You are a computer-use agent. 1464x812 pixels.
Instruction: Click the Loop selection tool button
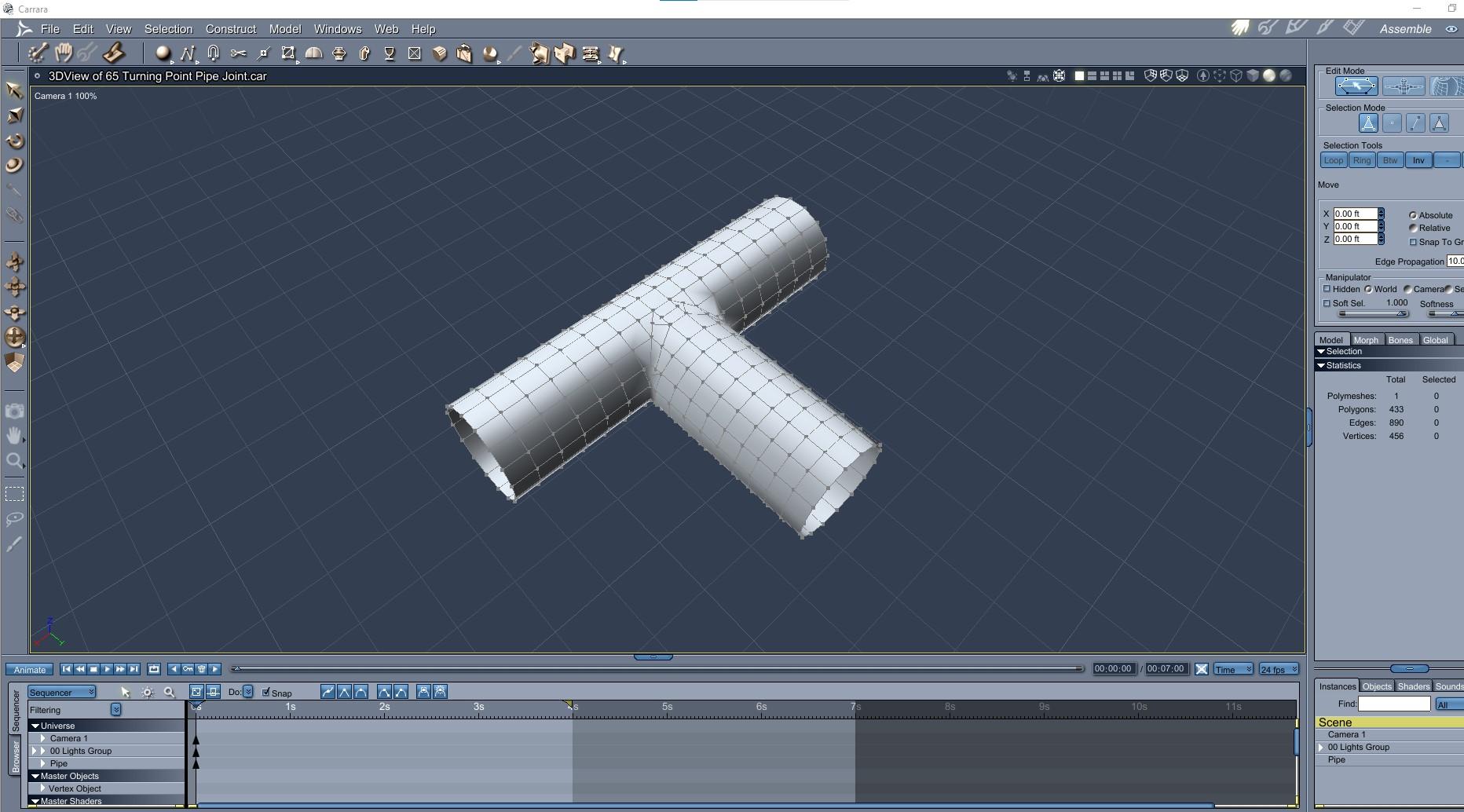[x=1334, y=160]
